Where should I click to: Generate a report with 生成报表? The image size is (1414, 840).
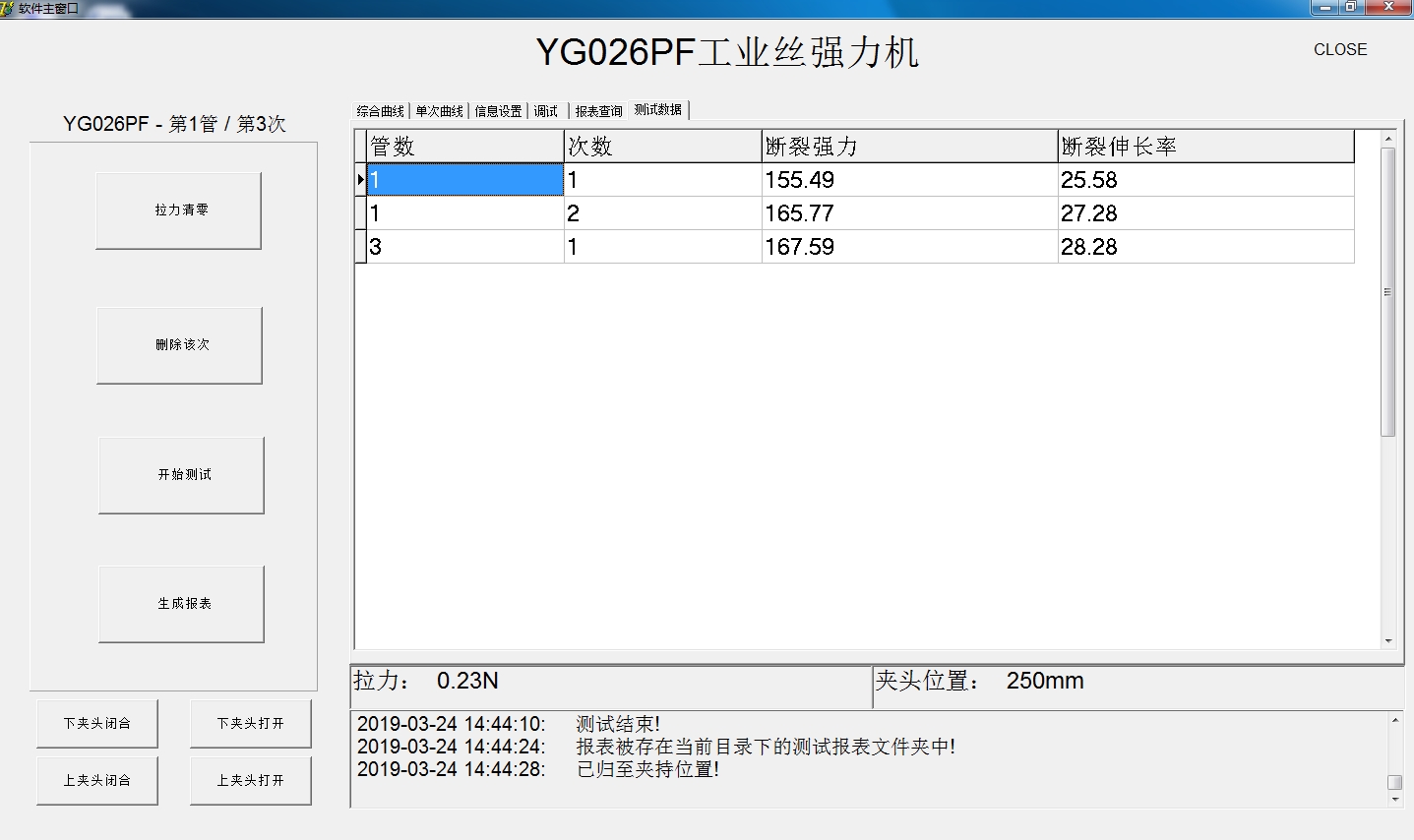181,604
